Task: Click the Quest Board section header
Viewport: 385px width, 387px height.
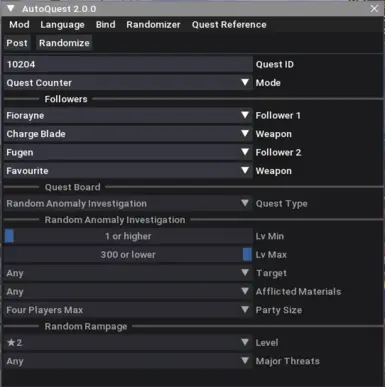Action: click(x=73, y=187)
